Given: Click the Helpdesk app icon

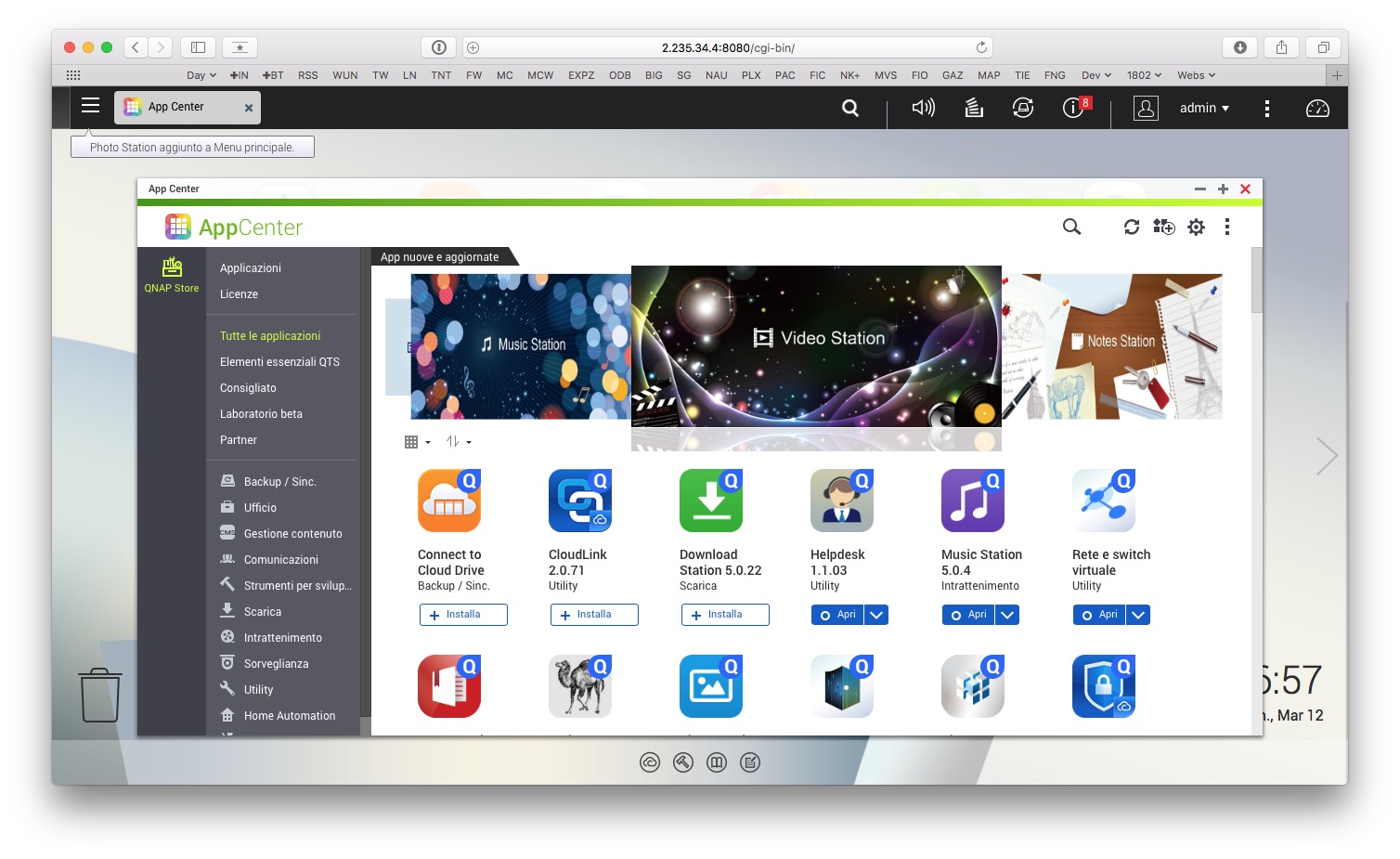Looking at the screenshot, I should (x=842, y=501).
